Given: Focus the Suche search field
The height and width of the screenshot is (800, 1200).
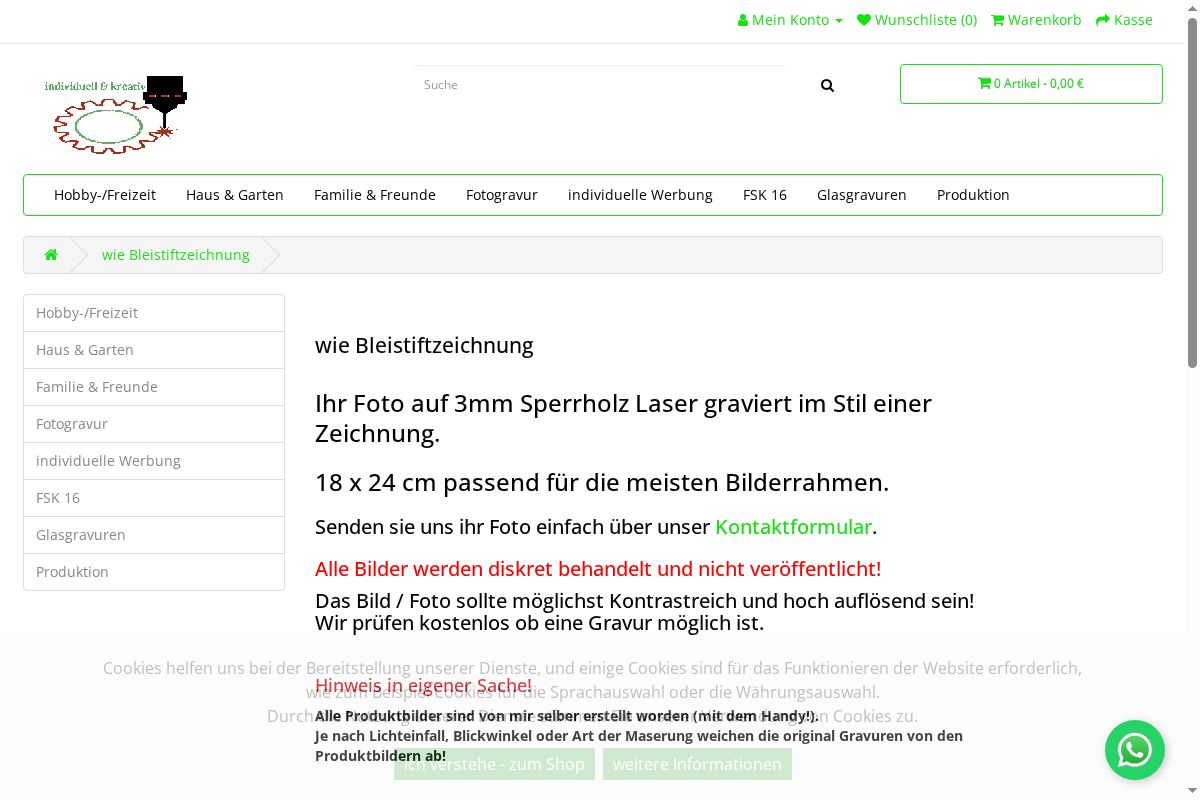Looking at the screenshot, I should (x=600, y=85).
